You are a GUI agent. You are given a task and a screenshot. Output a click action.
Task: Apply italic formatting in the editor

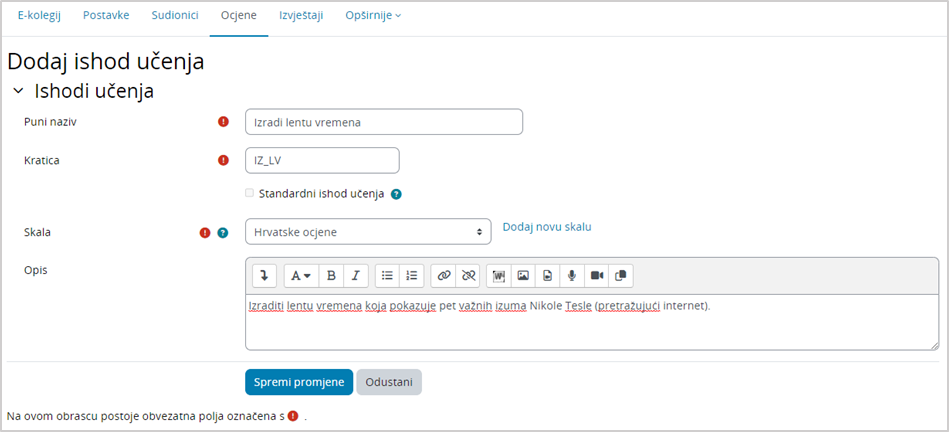(x=355, y=276)
